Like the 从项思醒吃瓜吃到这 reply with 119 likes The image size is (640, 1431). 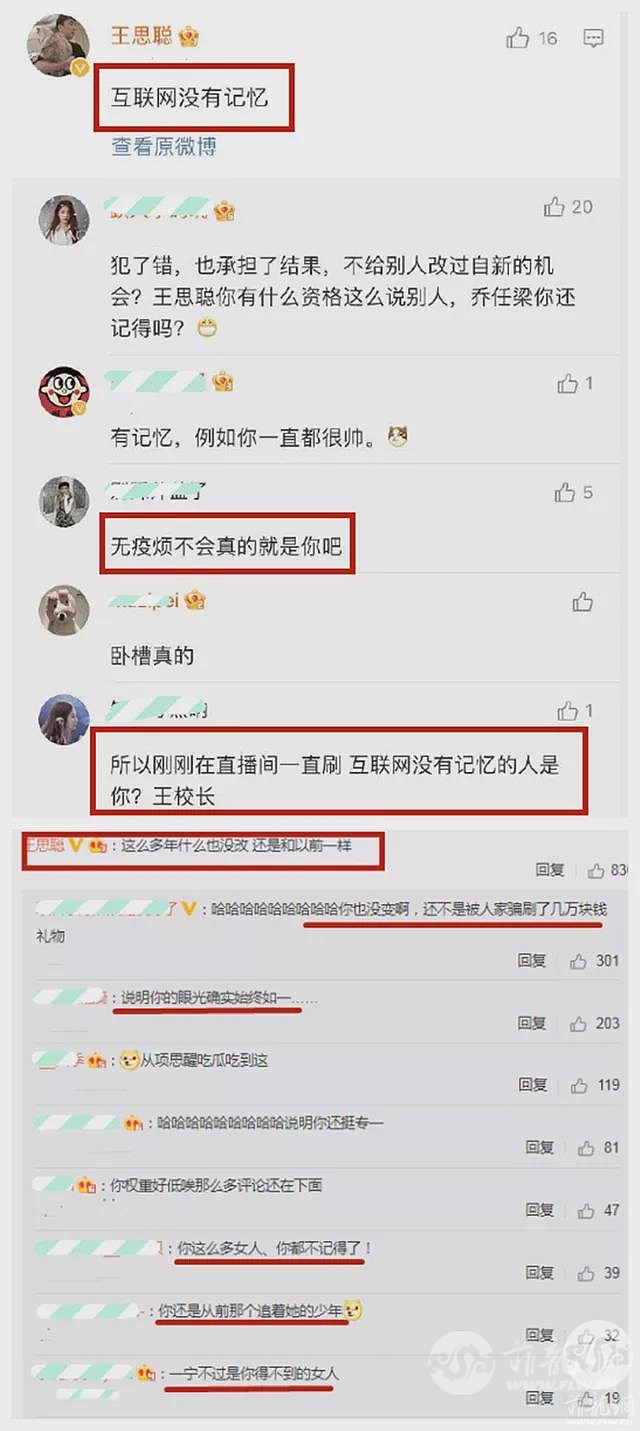578,1085
